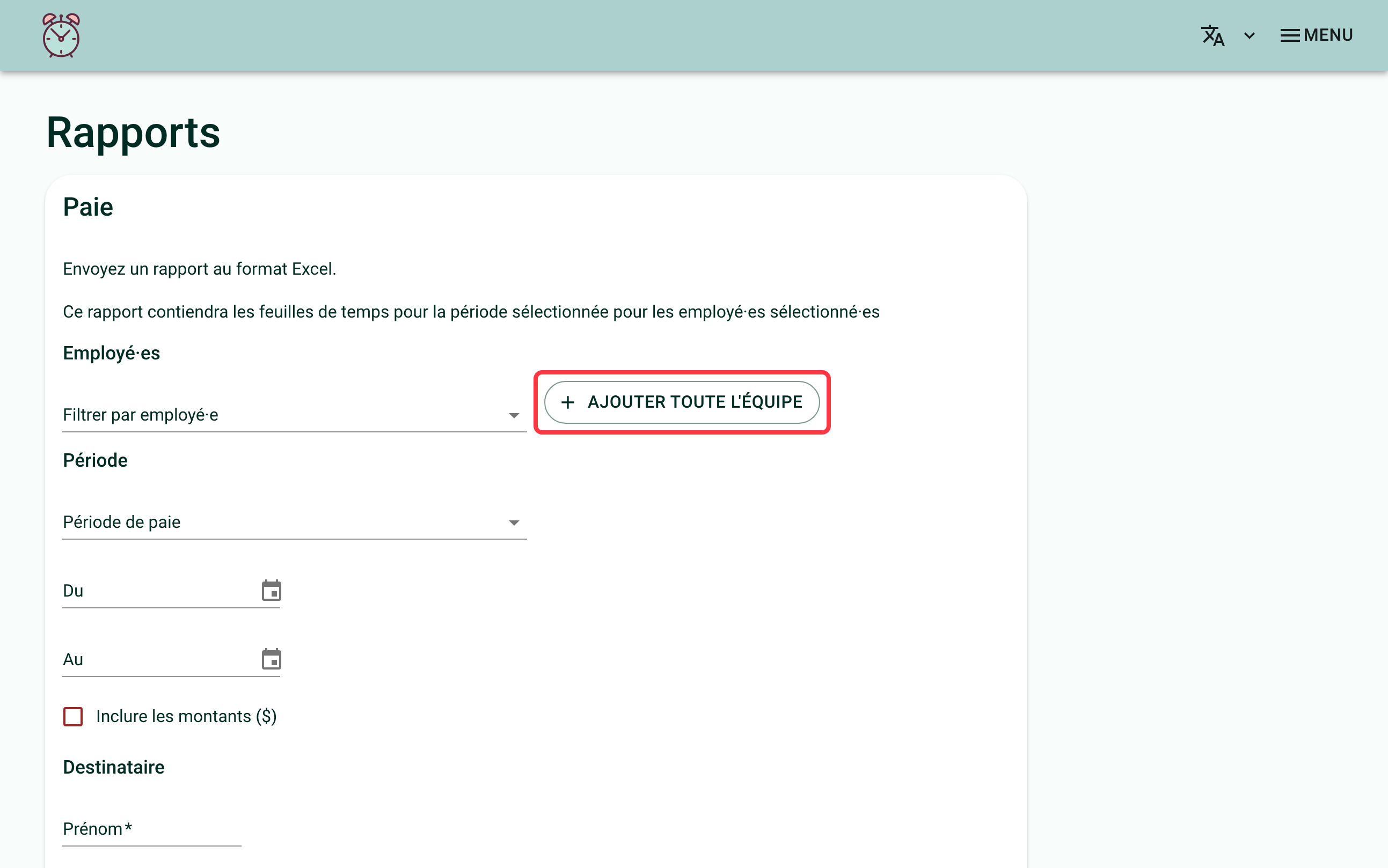
Task: Click the Inclure les montants ($) label
Action: point(186,716)
